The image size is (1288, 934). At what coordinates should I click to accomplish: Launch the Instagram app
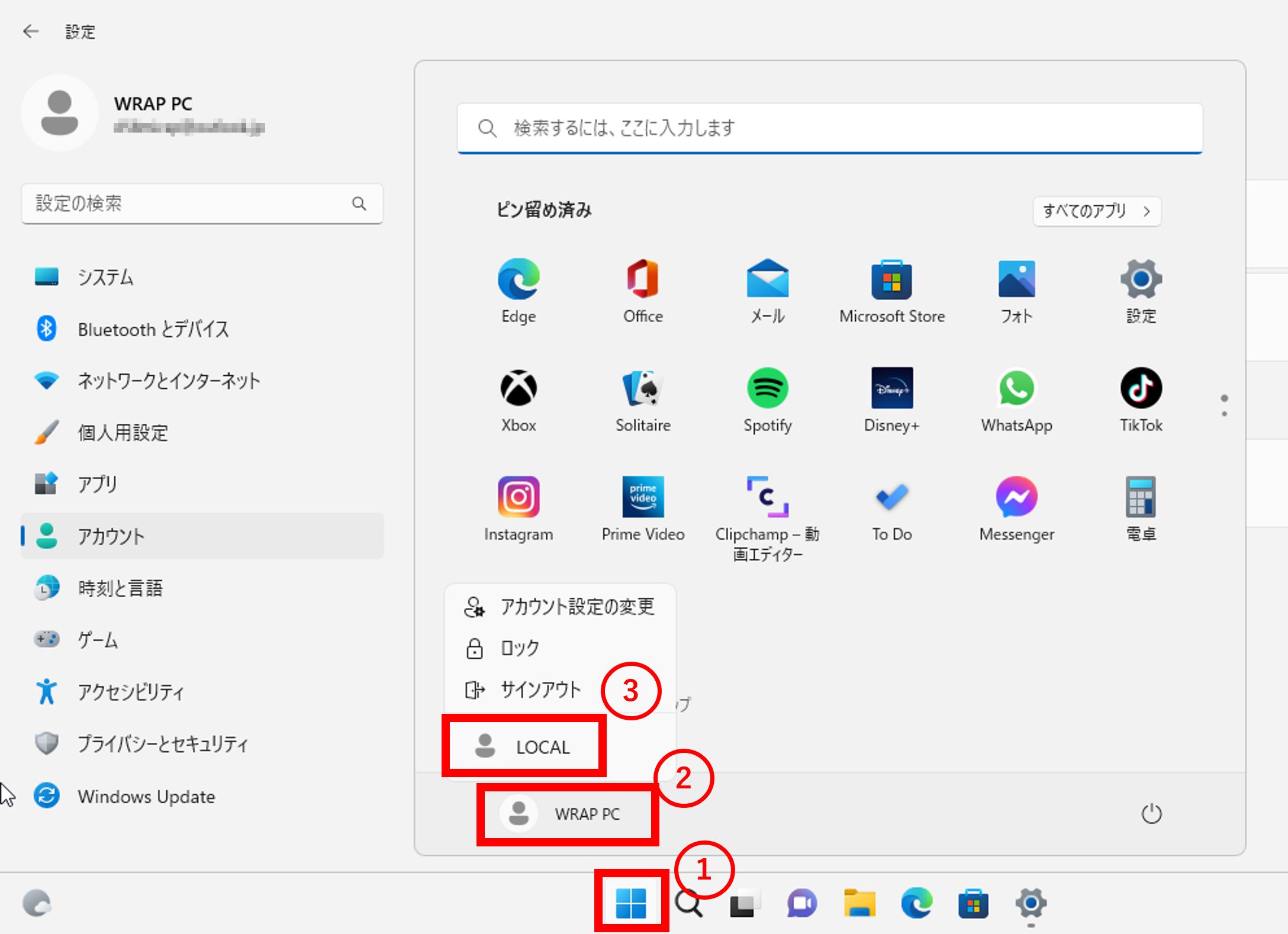pyautogui.click(x=519, y=508)
